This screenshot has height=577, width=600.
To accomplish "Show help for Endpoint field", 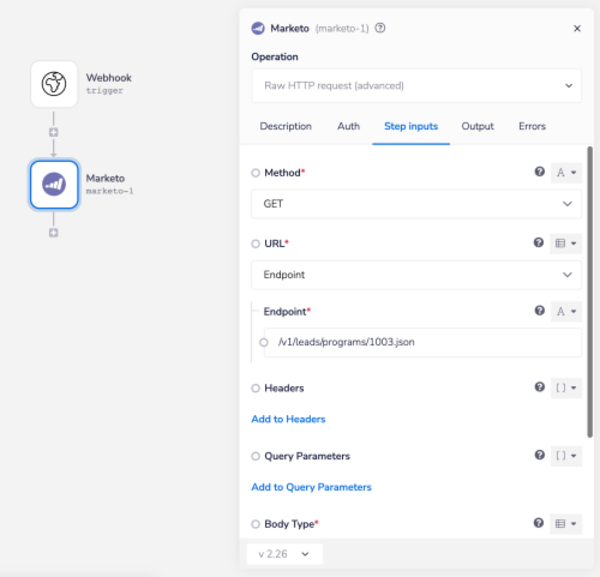I will pyautogui.click(x=540, y=311).
